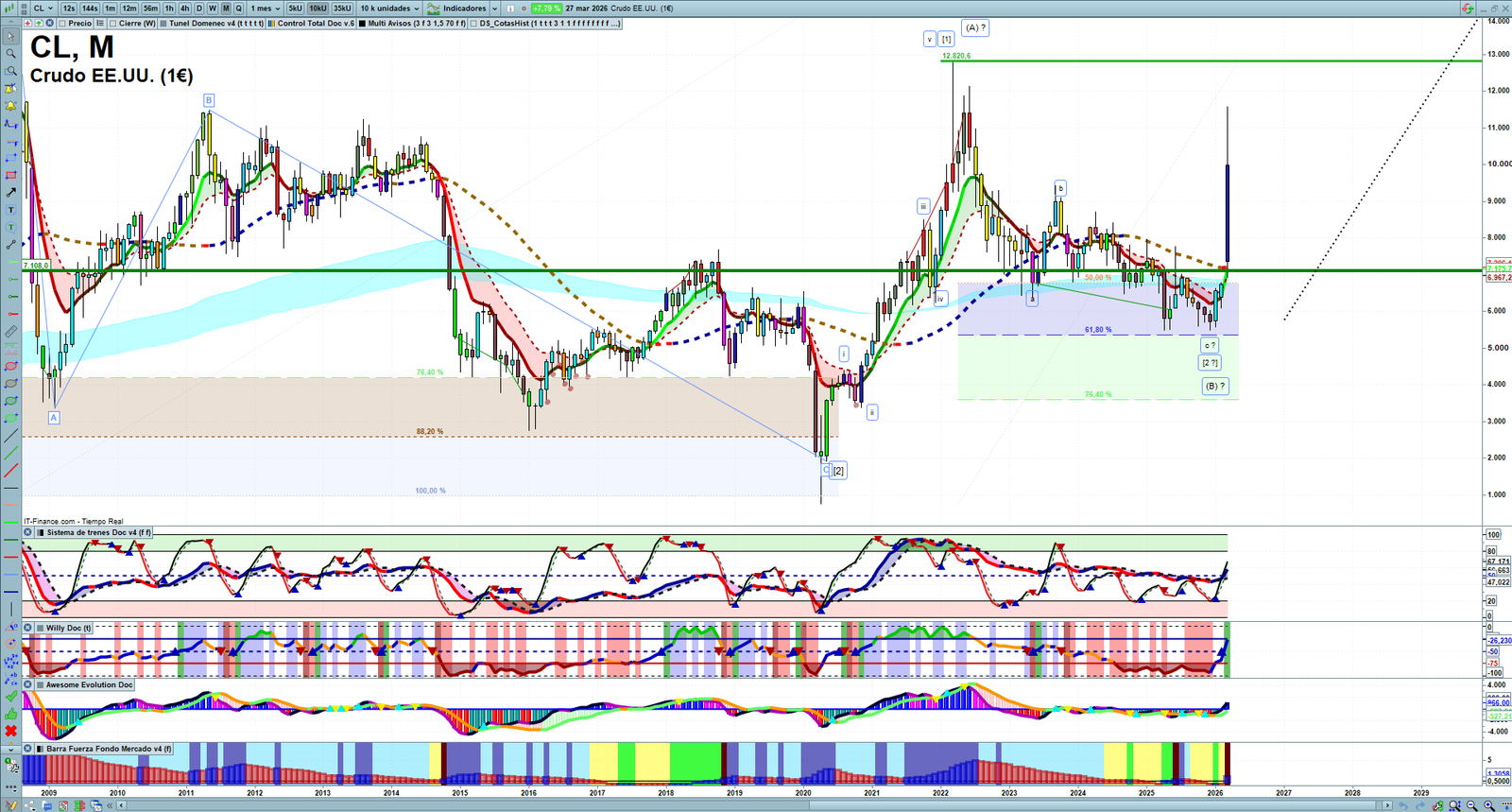This screenshot has height=812, width=1512.
Task: Close the Barra Fuerza Fondo Mercado panel
Action: pyautogui.click(x=28, y=749)
